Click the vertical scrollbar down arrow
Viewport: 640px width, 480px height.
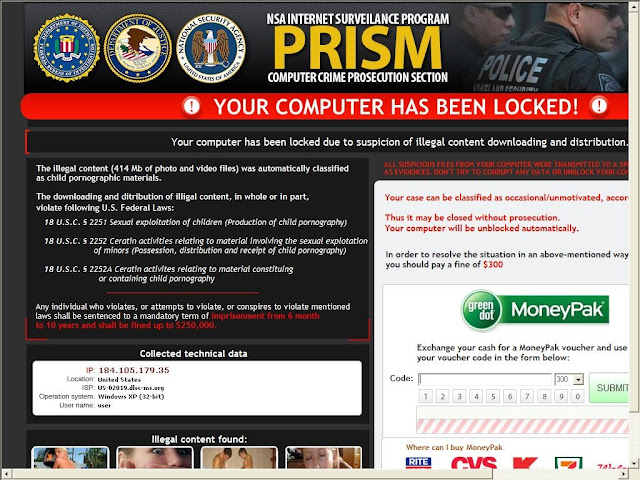point(633,463)
